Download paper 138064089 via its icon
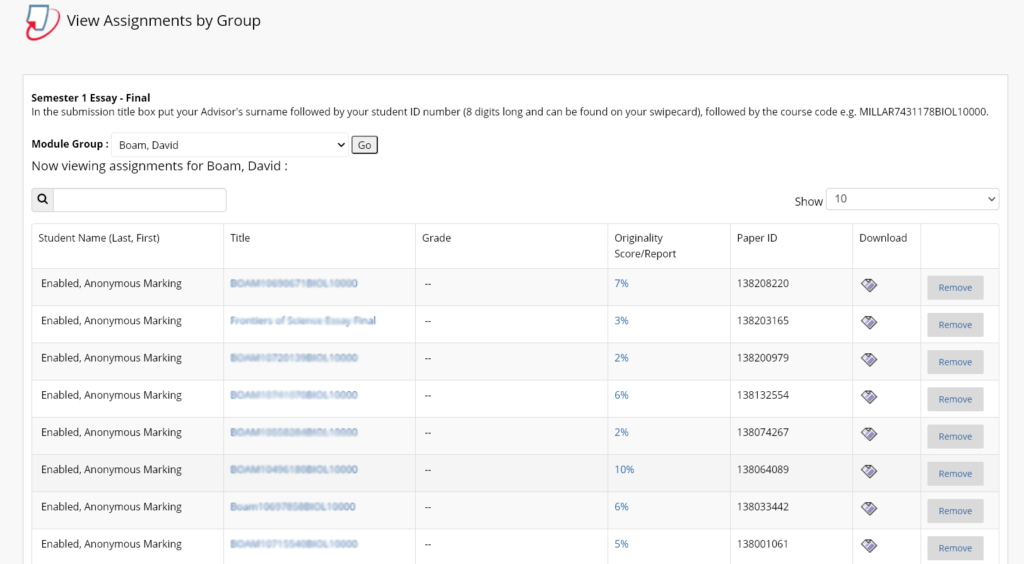 [869, 471]
